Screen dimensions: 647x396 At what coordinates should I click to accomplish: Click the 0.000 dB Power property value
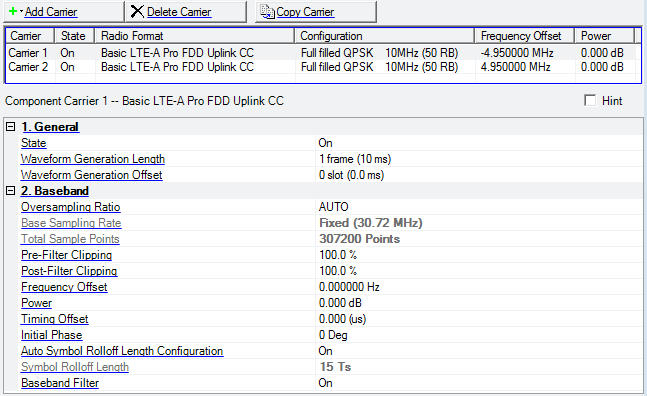[x=340, y=303]
